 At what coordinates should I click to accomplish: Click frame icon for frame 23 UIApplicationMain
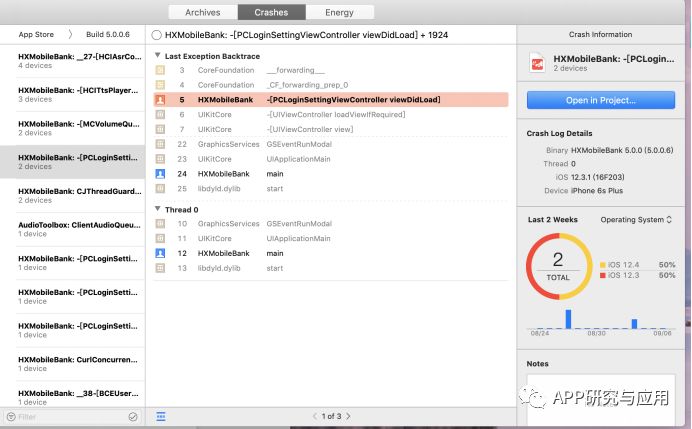click(x=160, y=159)
